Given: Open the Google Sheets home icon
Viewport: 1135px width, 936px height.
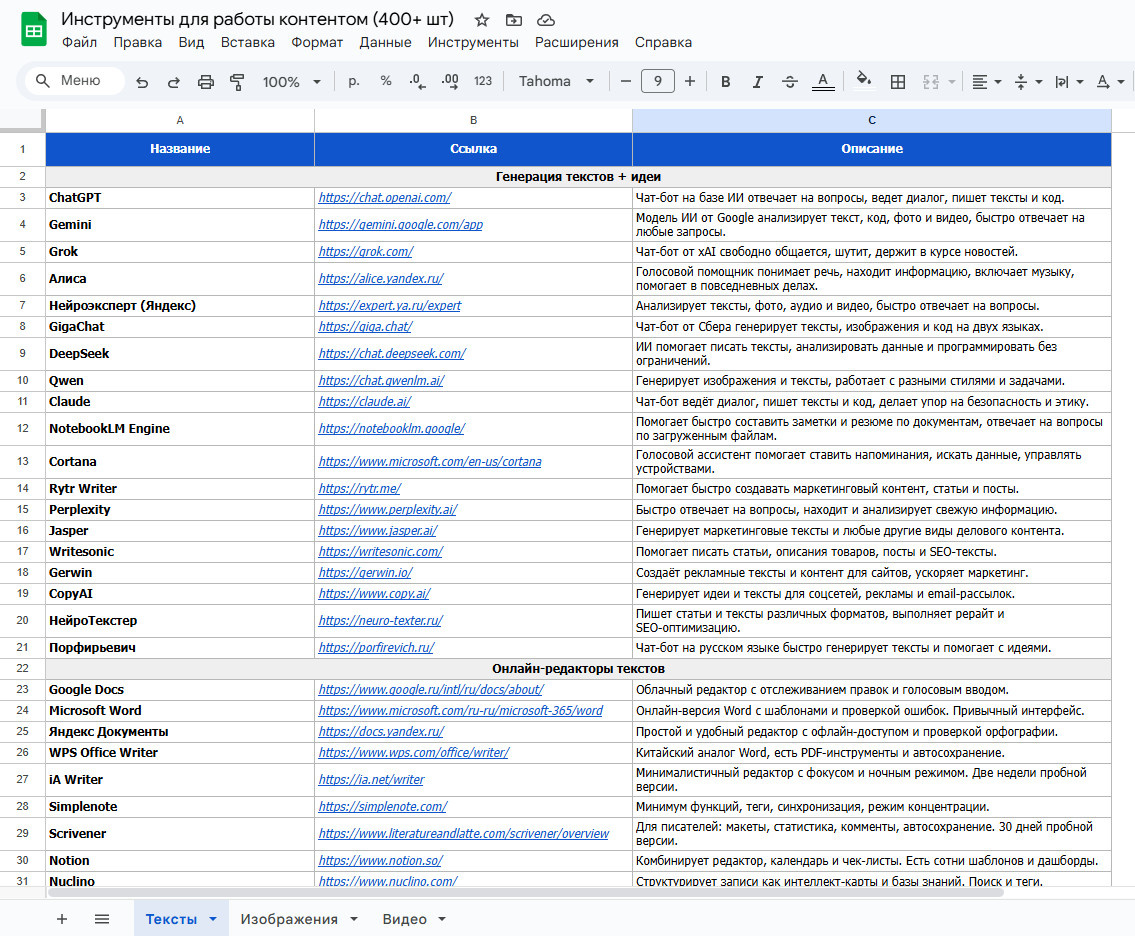Looking at the screenshot, I should [x=33, y=30].
